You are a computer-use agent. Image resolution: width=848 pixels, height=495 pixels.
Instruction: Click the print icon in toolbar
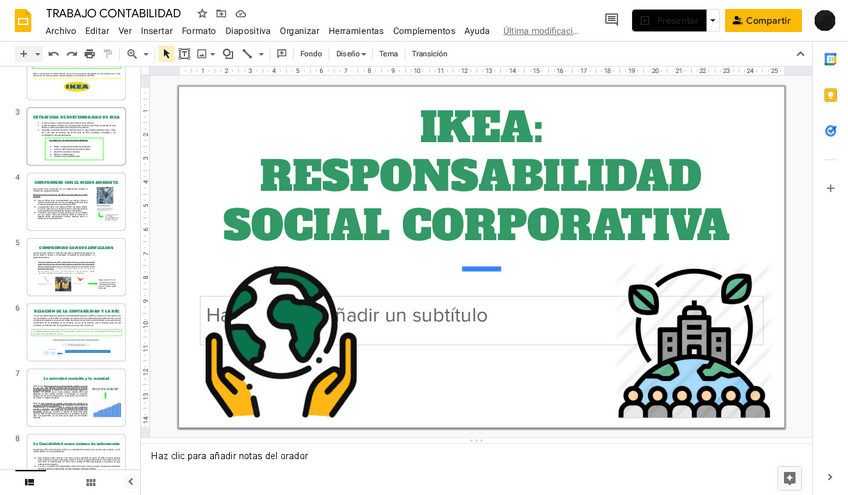pyautogui.click(x=90, y=54)
